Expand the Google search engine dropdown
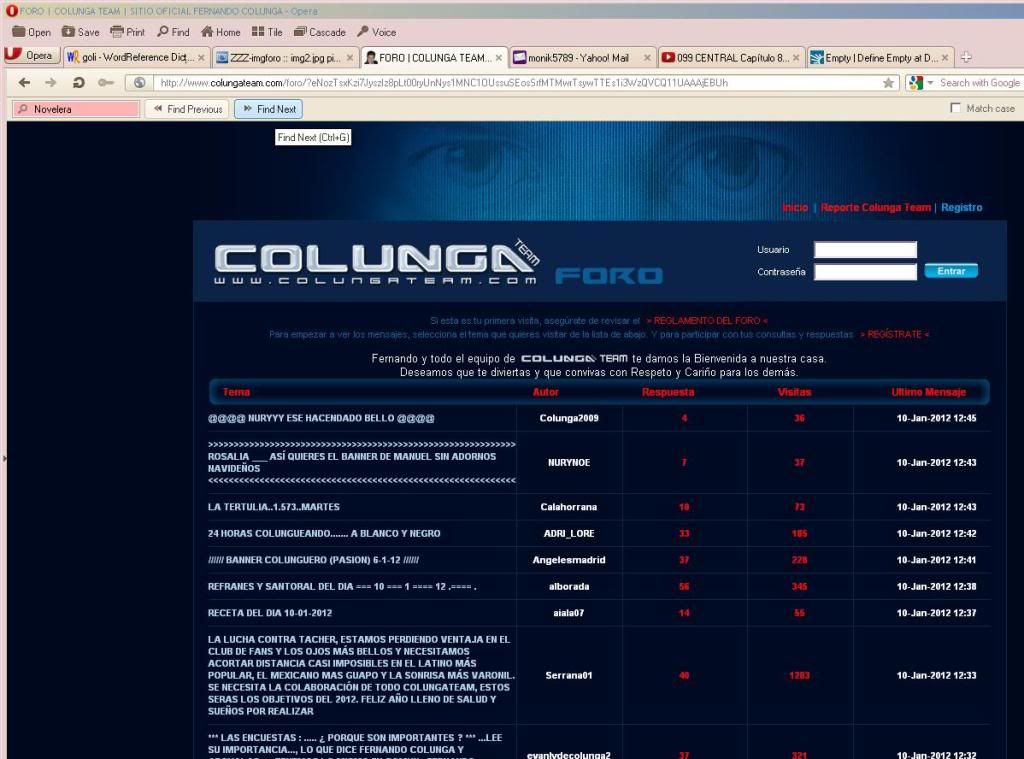 931,83
